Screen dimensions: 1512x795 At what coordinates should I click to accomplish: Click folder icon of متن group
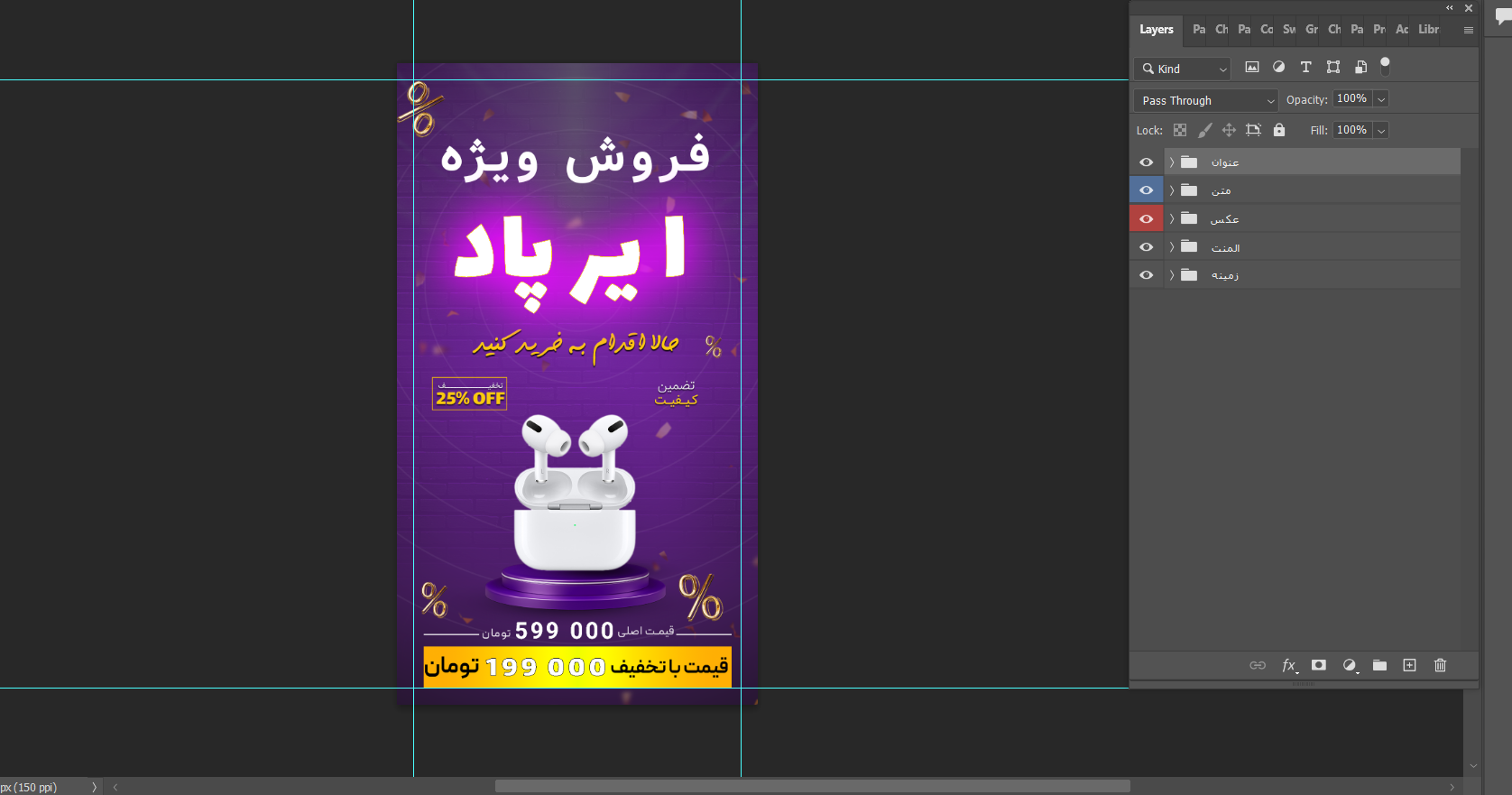click(x=1189, y=190)
